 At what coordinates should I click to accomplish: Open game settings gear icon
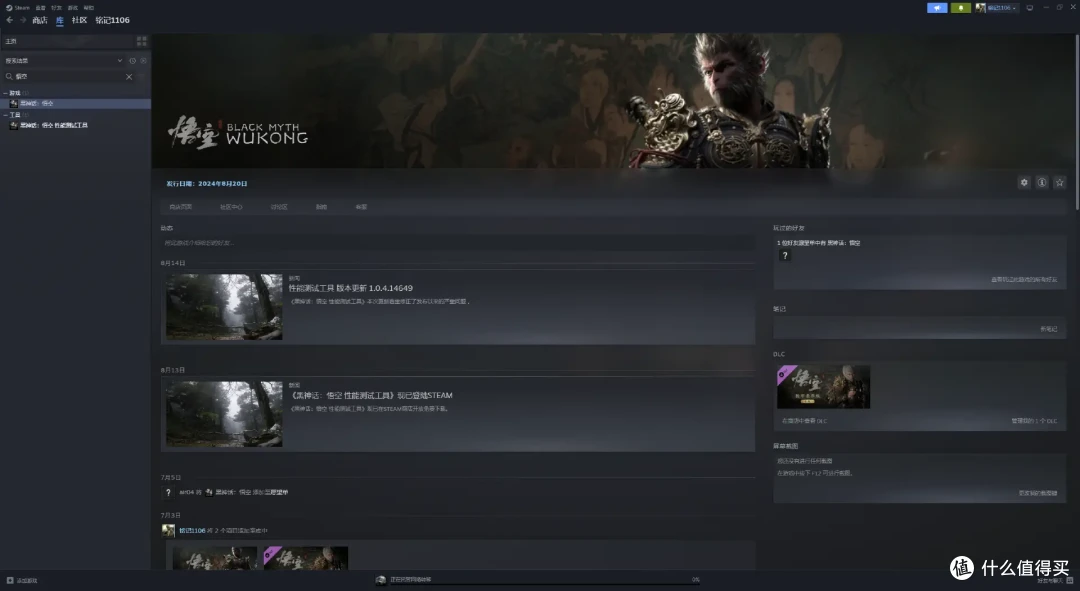(1024, 183)
